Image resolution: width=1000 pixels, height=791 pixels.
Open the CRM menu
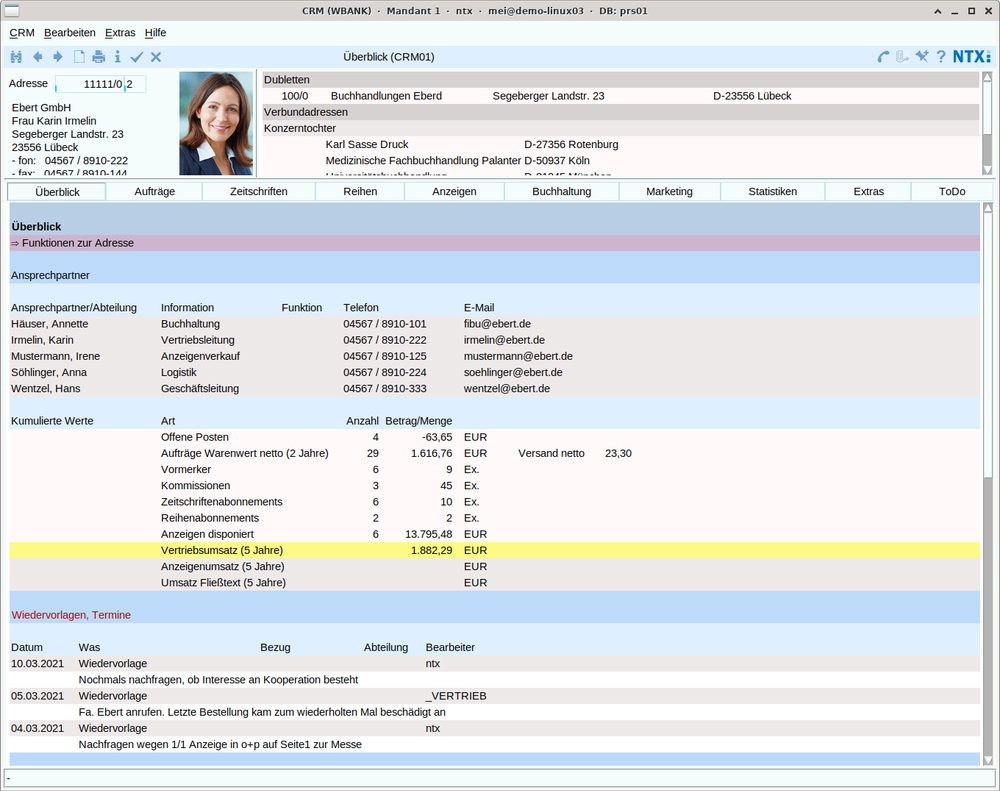click(x=21, y=33)
